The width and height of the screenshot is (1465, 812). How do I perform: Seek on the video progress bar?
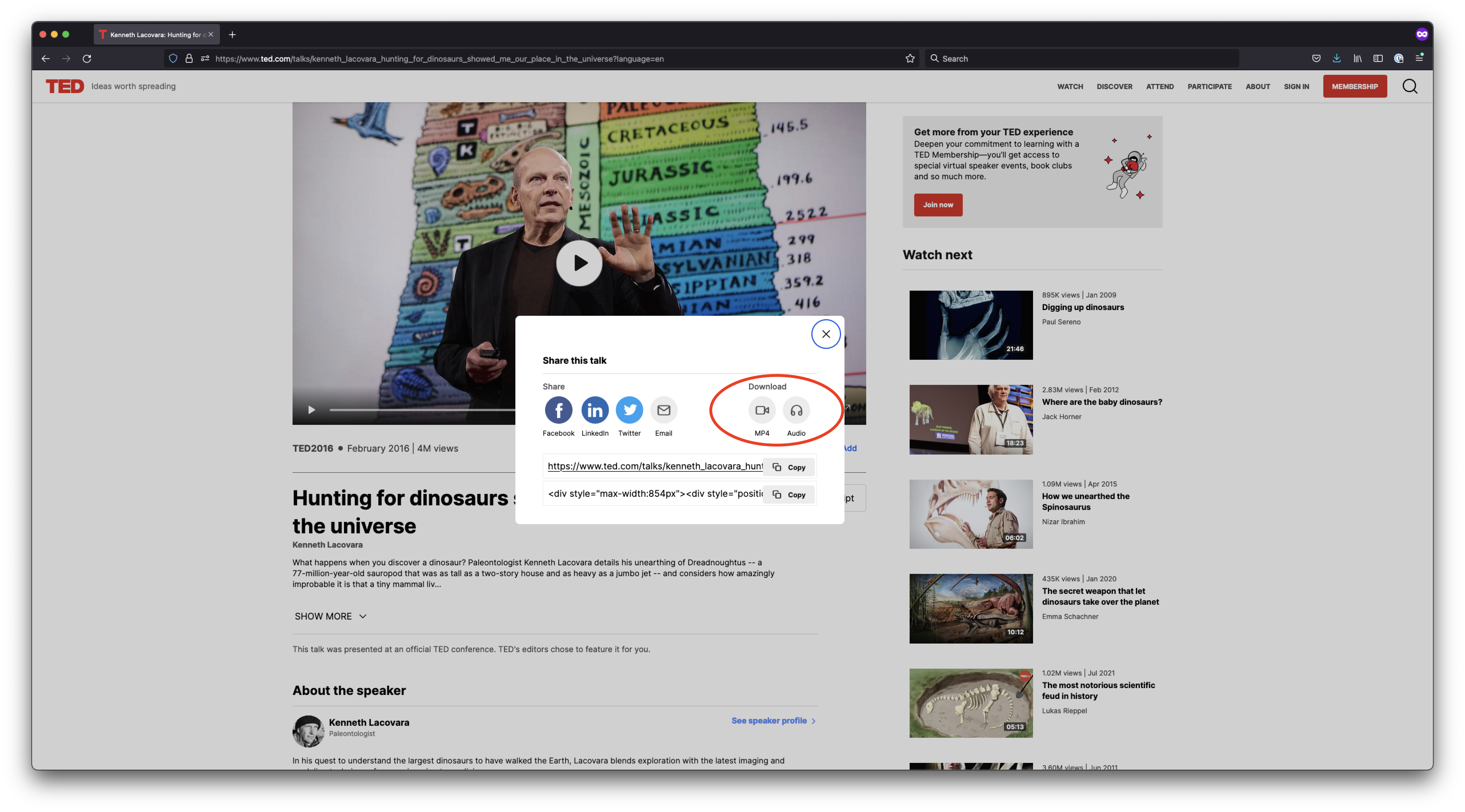422,410
